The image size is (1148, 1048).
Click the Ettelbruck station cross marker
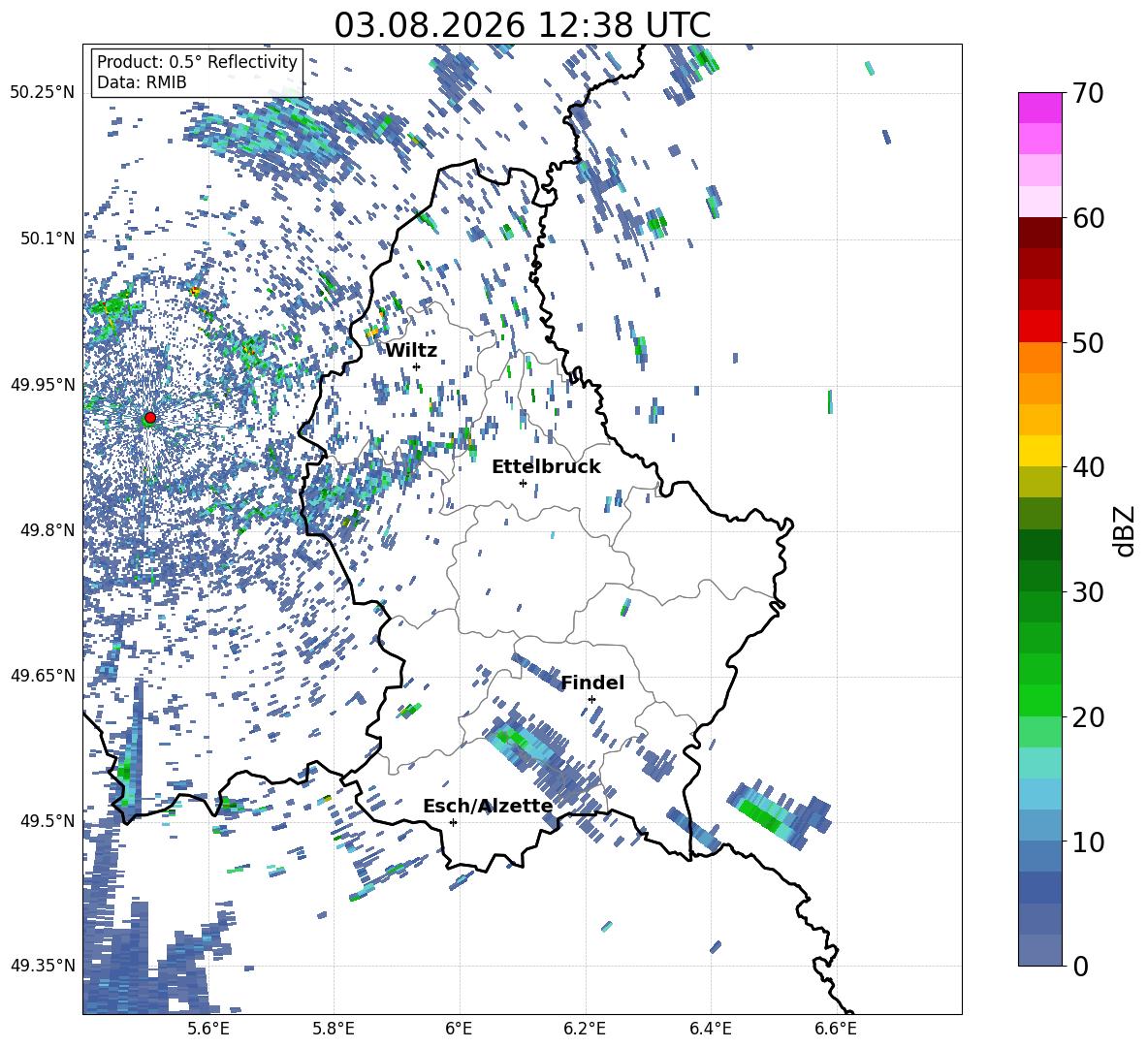(523, 483)
